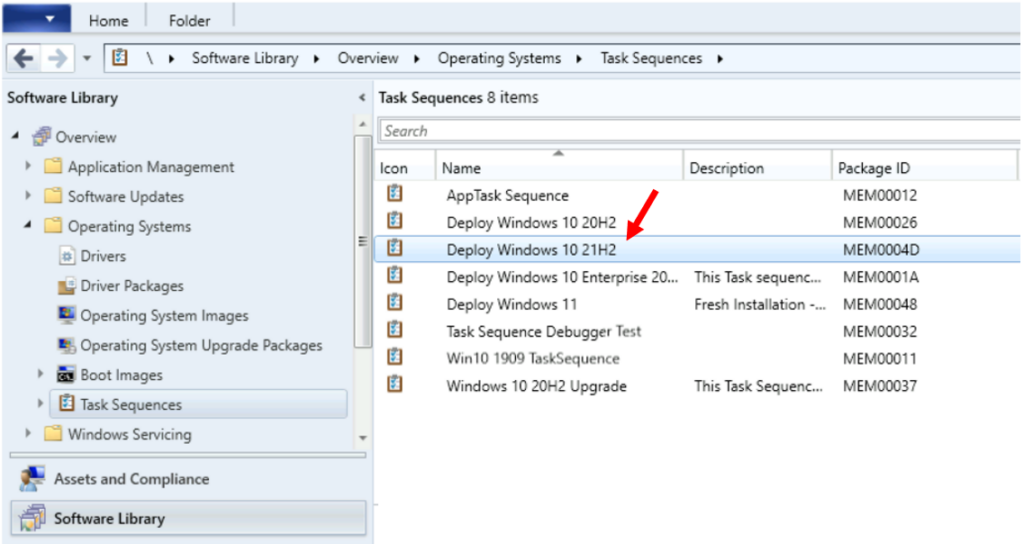Select Windows 10 20H2 Upgrade name
The width and height of the screenshot is (1024, 544).
click(536, 385)
